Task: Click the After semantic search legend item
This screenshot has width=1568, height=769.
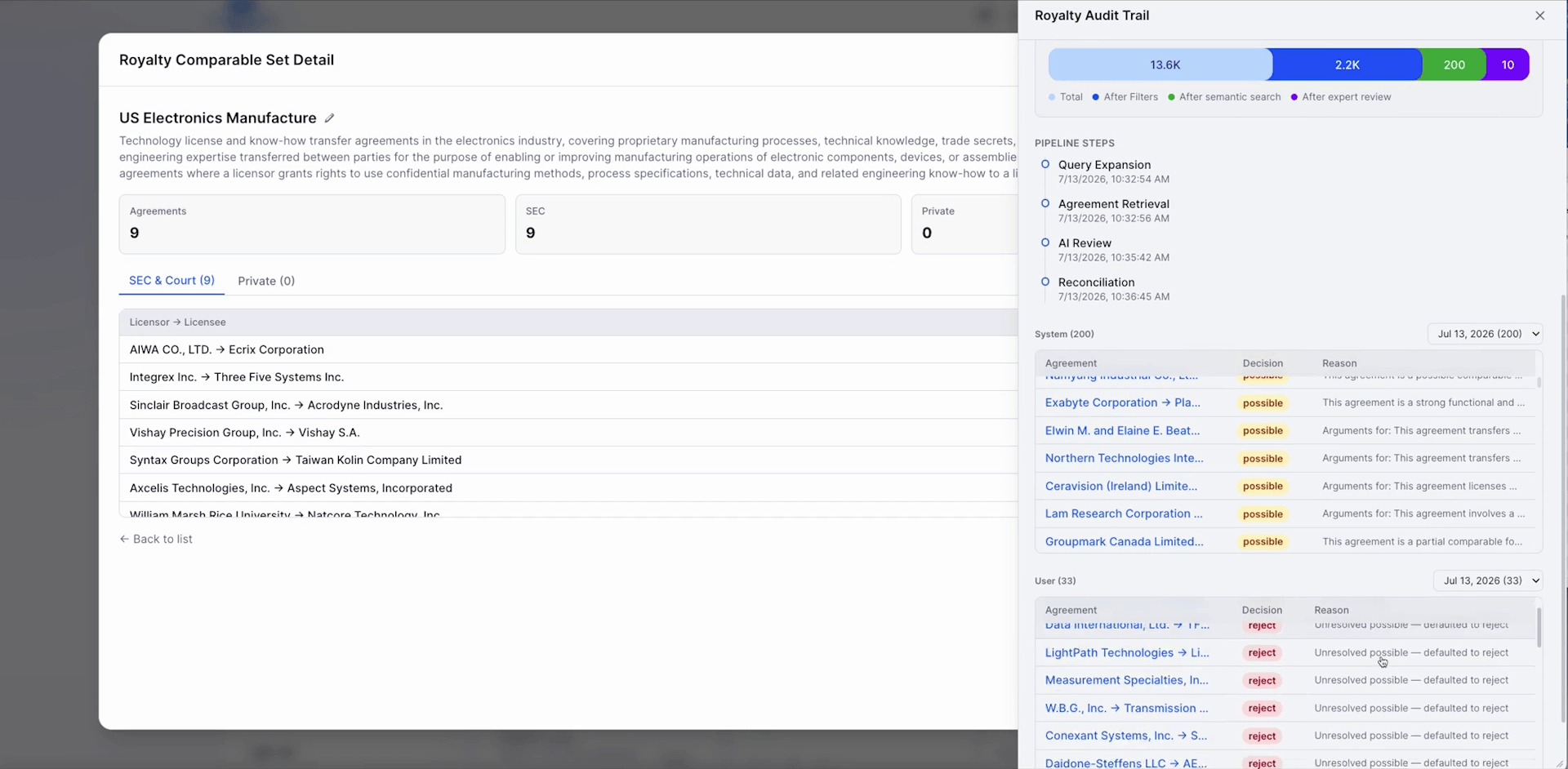Action: coord(1224,97)
